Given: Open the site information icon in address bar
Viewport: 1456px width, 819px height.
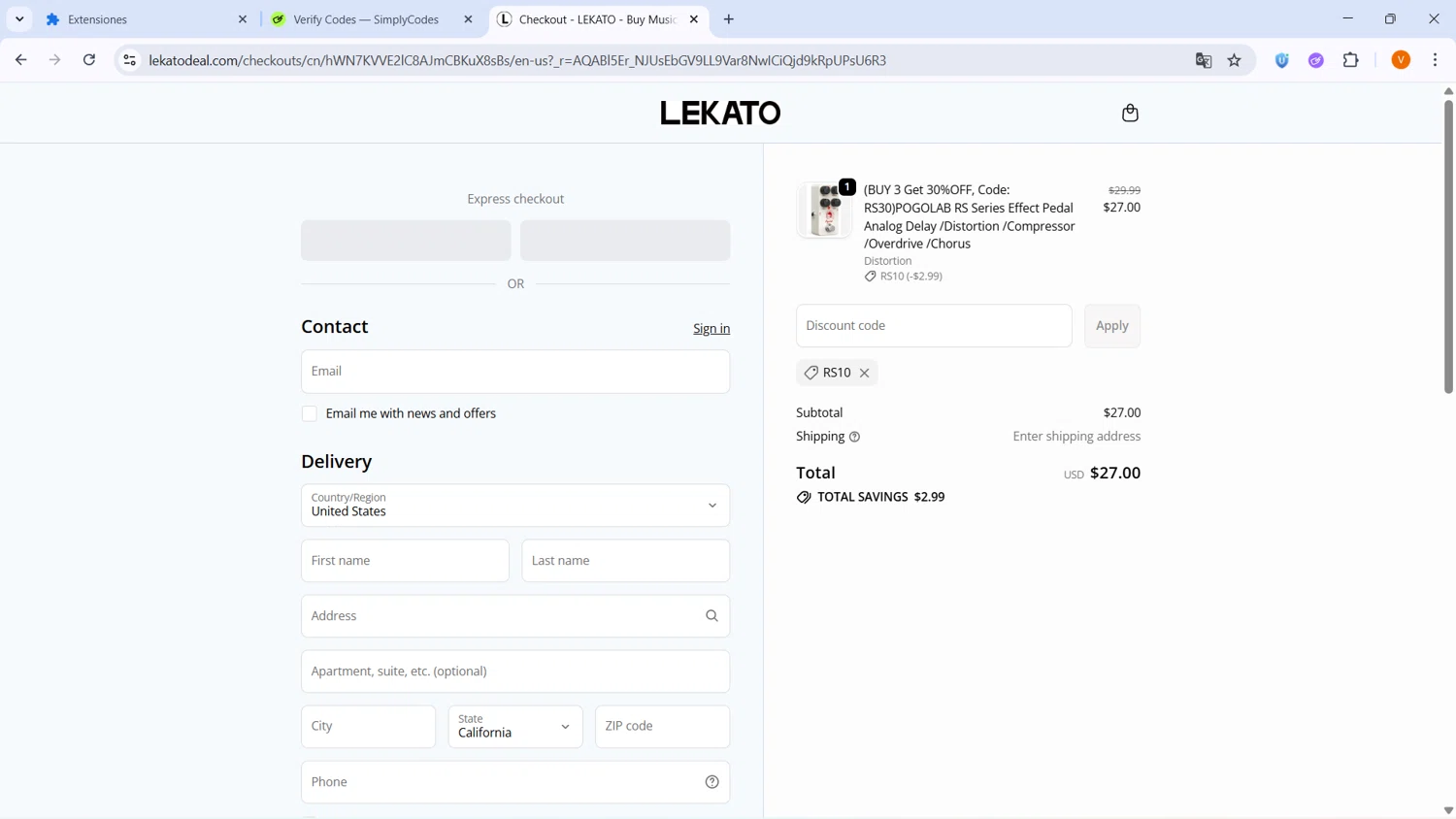Looking at the screenshot, I should click(129, 60).
